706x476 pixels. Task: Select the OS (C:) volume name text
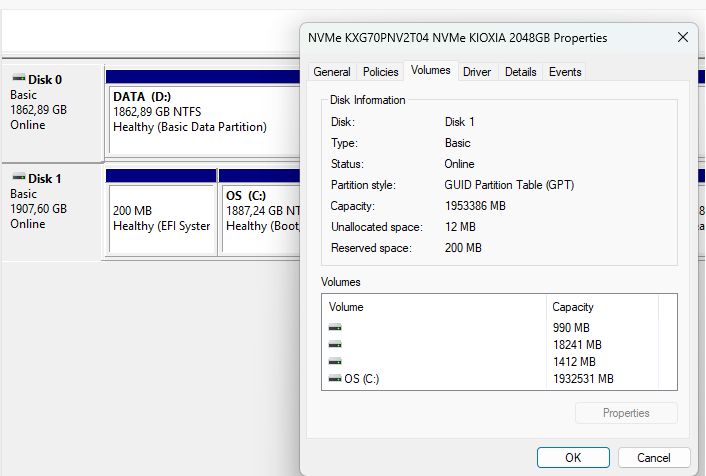[x=362, y=379]
